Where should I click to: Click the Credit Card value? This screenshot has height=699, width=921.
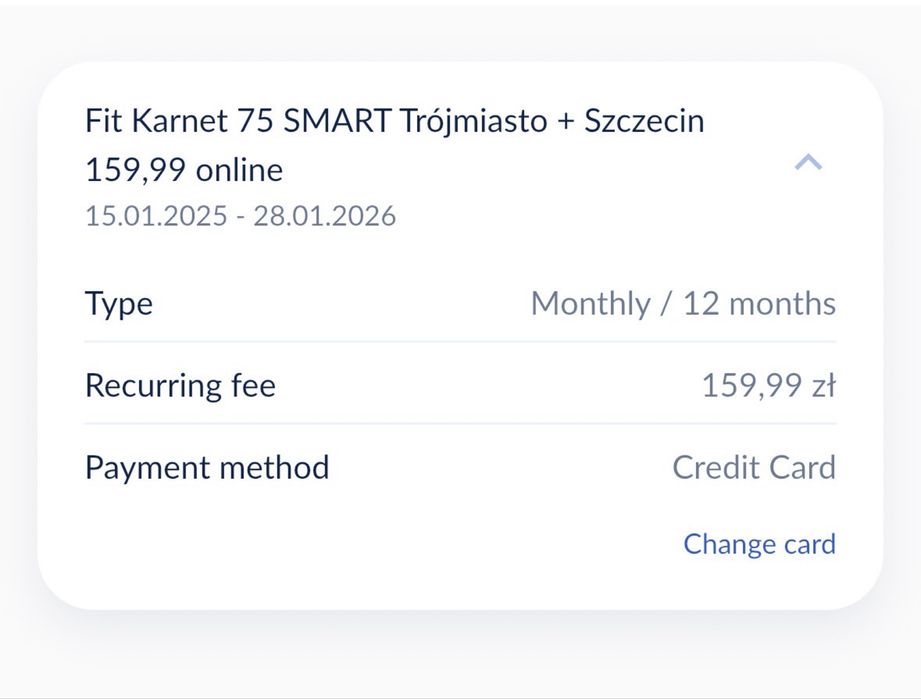point(754,467)
